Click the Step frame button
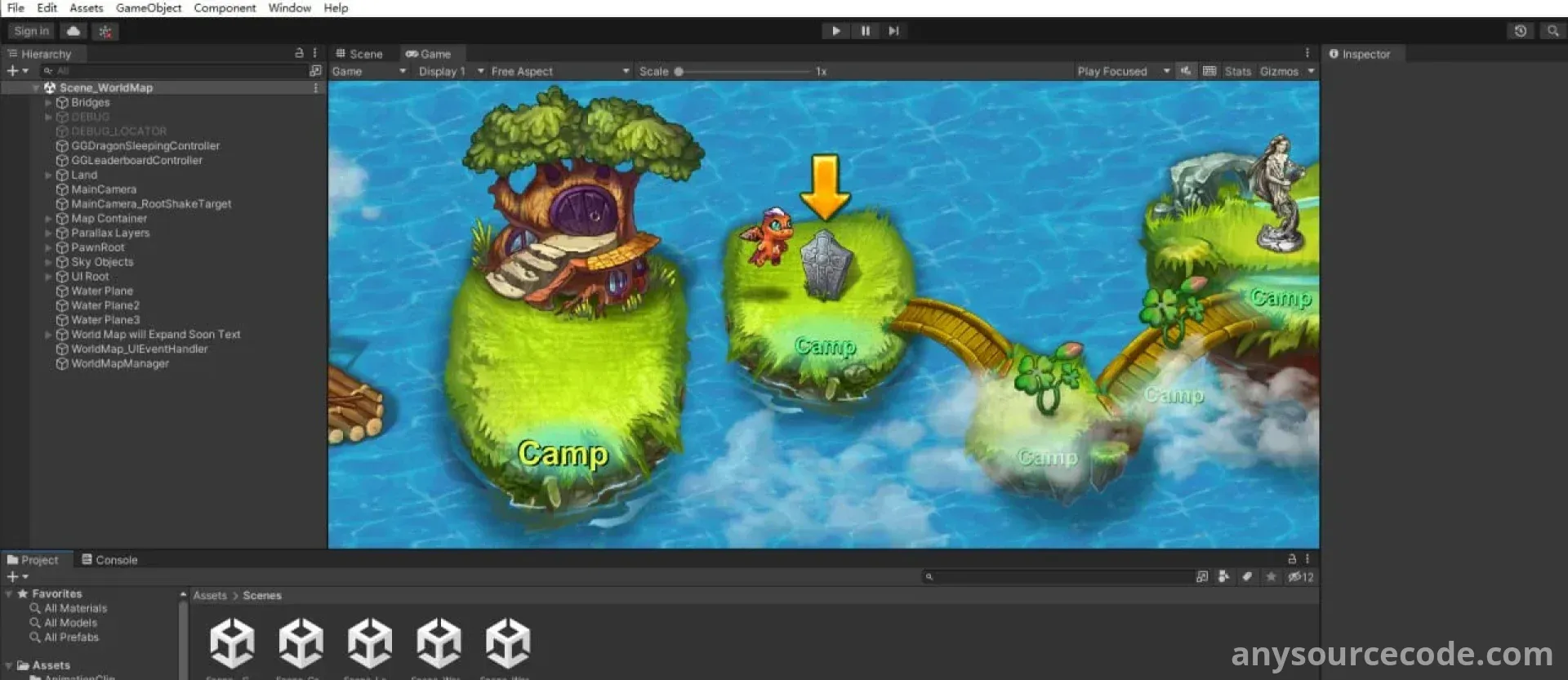Screen dimensions: 1568x680 (x=894, y=31)
